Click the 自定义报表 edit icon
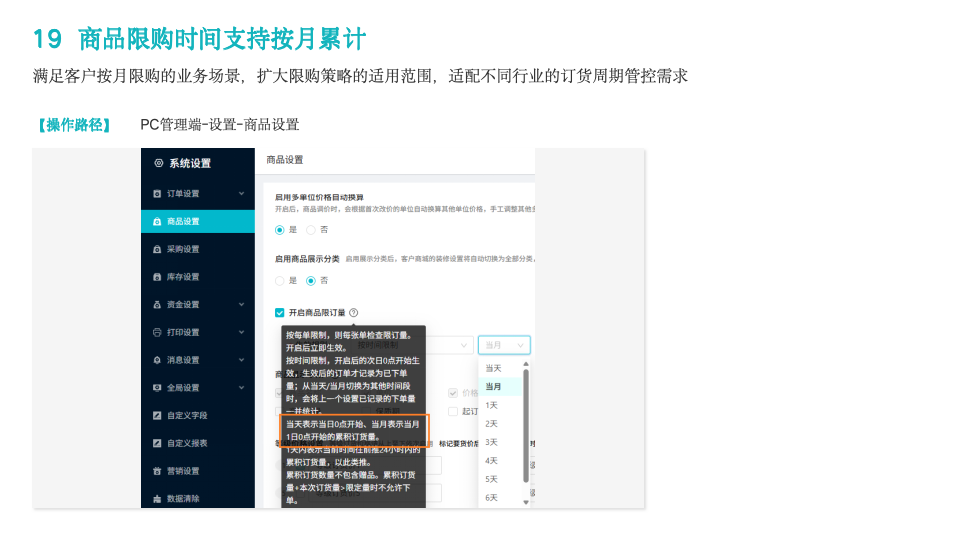Screen dimensions: 959x540 [157, 443]
